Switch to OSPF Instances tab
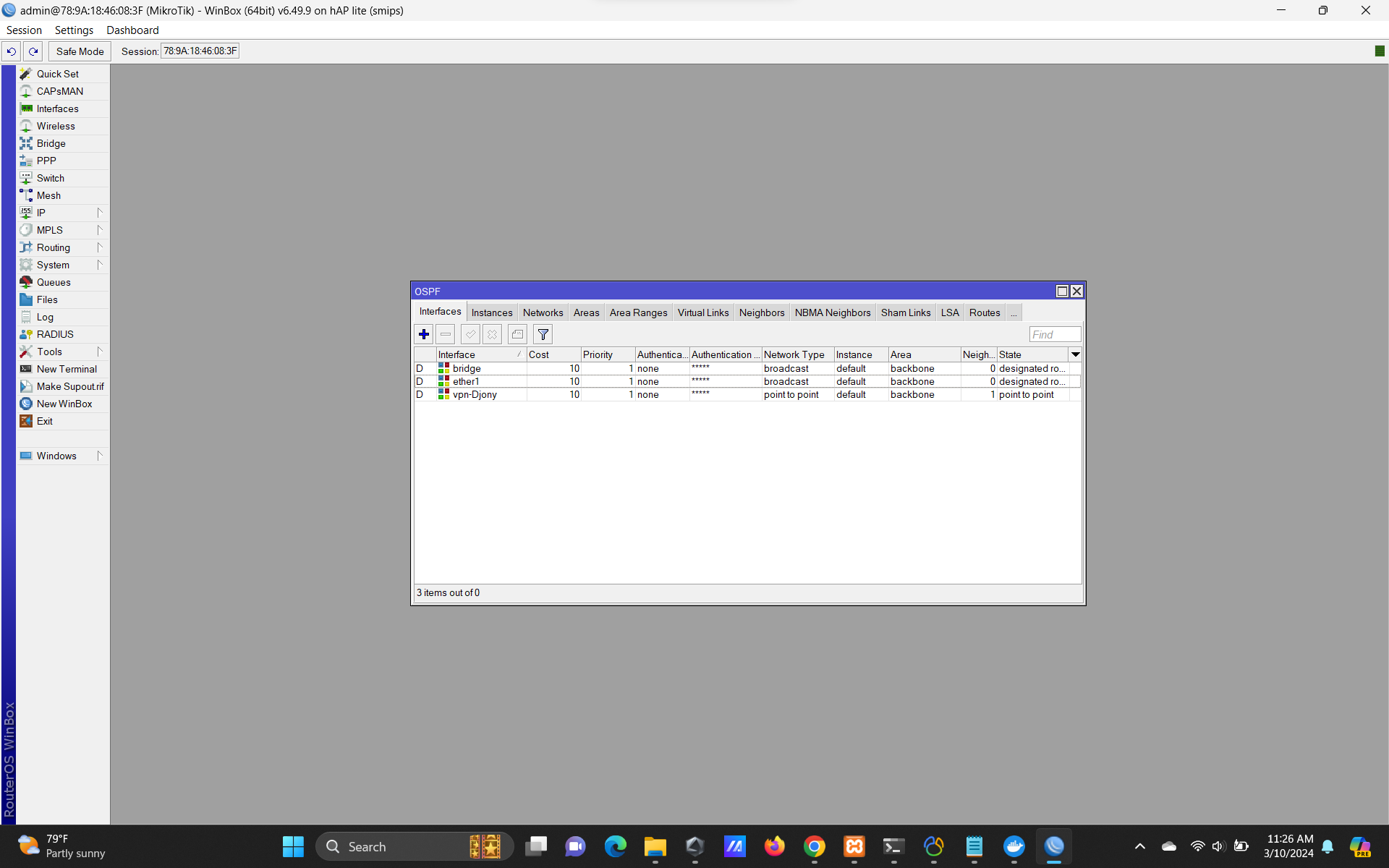Image resolution: width=1389 pixels, height=868 pixels. (x=492, y=312)
